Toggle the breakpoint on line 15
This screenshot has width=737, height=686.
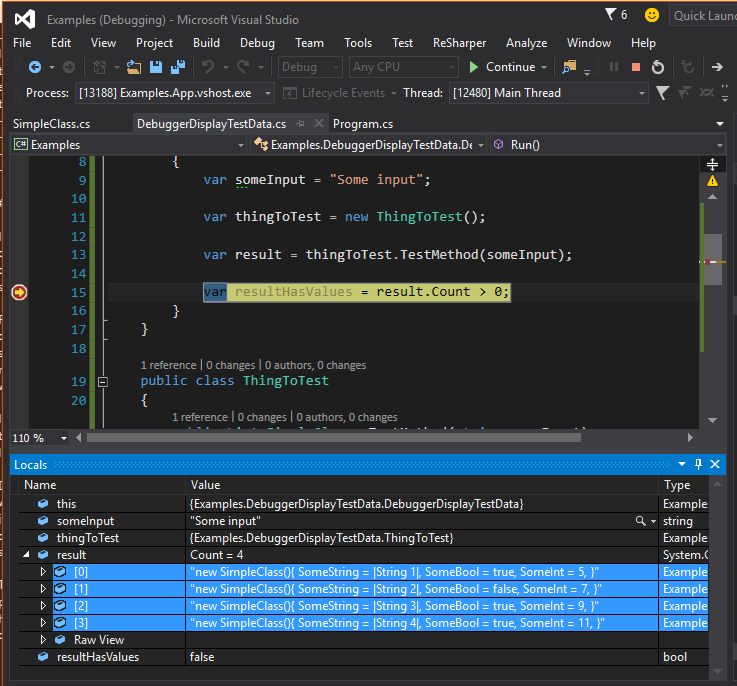click(18, 292)
